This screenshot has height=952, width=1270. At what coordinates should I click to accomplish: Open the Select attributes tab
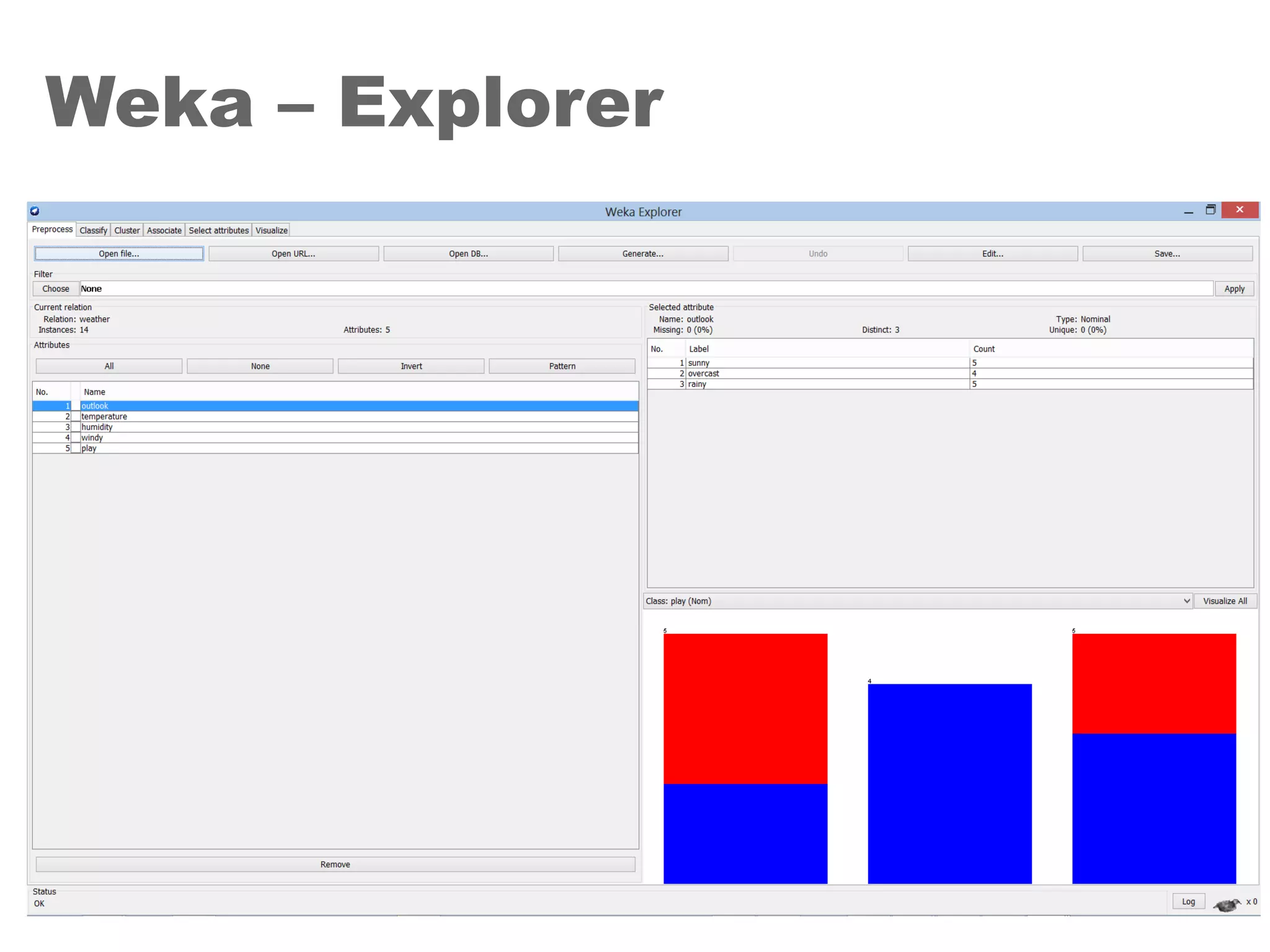click(218, 230)
